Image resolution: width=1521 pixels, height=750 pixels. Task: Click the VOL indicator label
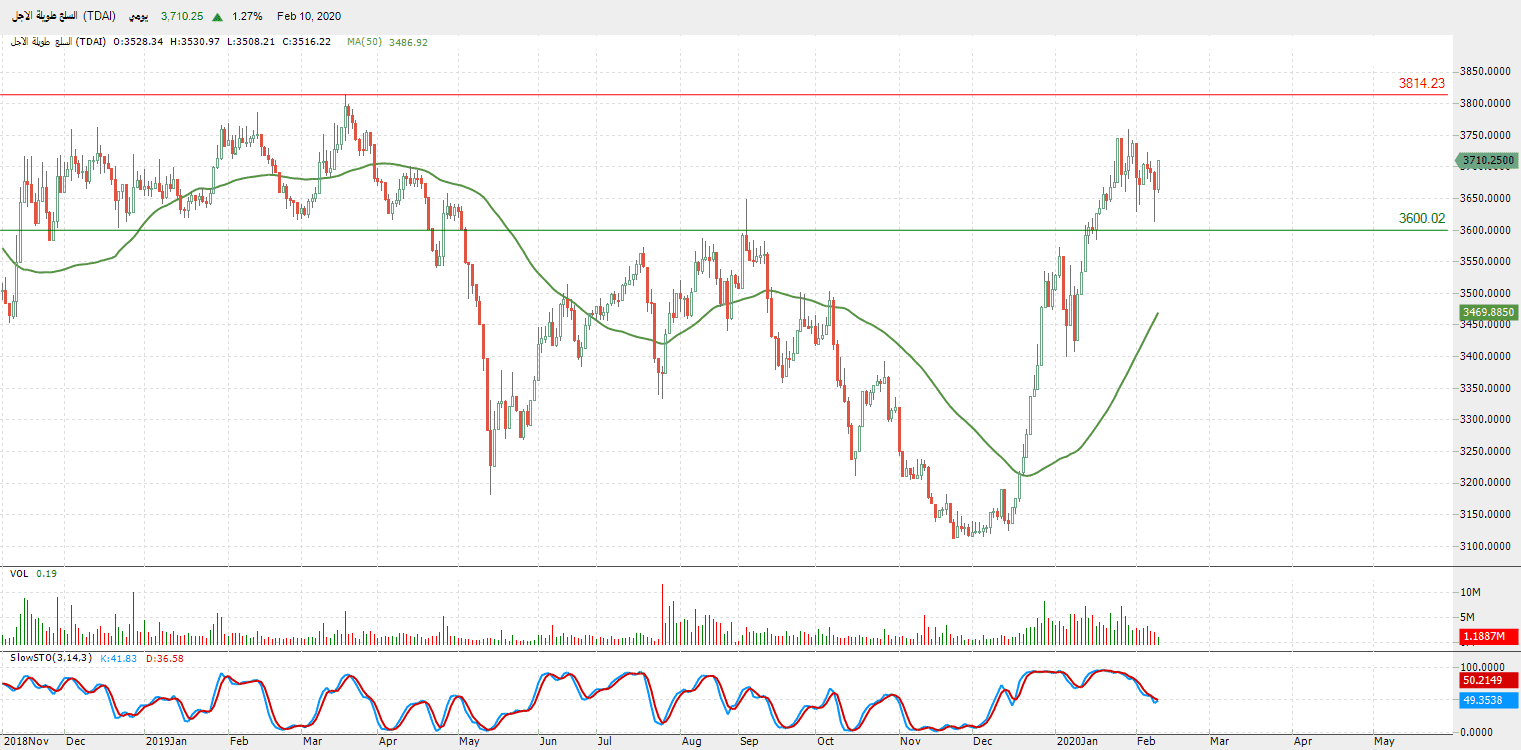click(19, 573)
